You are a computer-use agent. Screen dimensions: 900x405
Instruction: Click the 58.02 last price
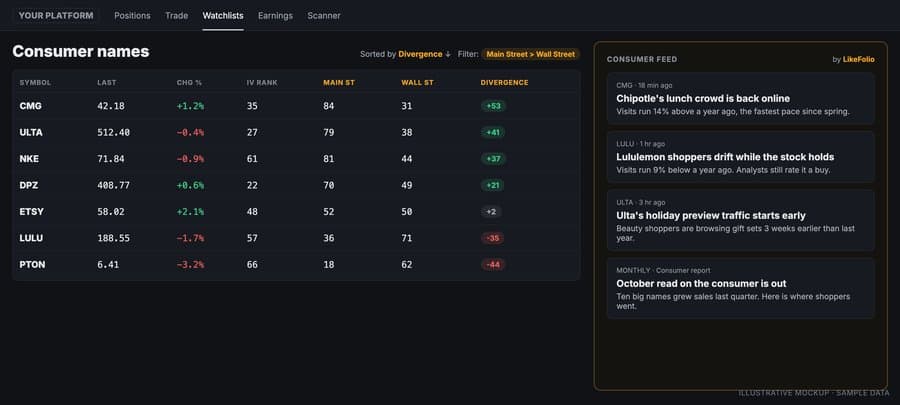[111, 212]
